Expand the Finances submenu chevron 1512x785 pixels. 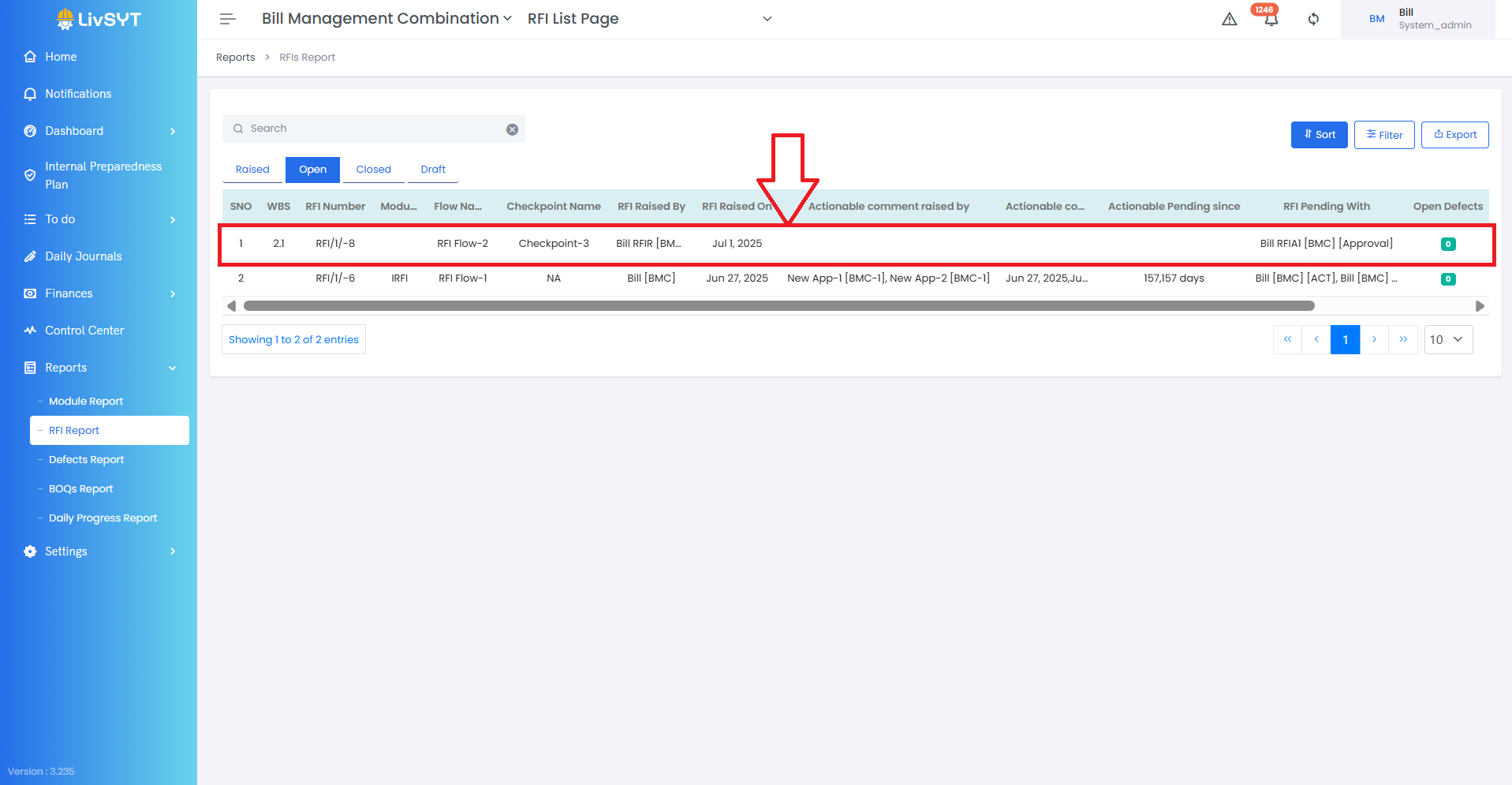tap(173, 293)
